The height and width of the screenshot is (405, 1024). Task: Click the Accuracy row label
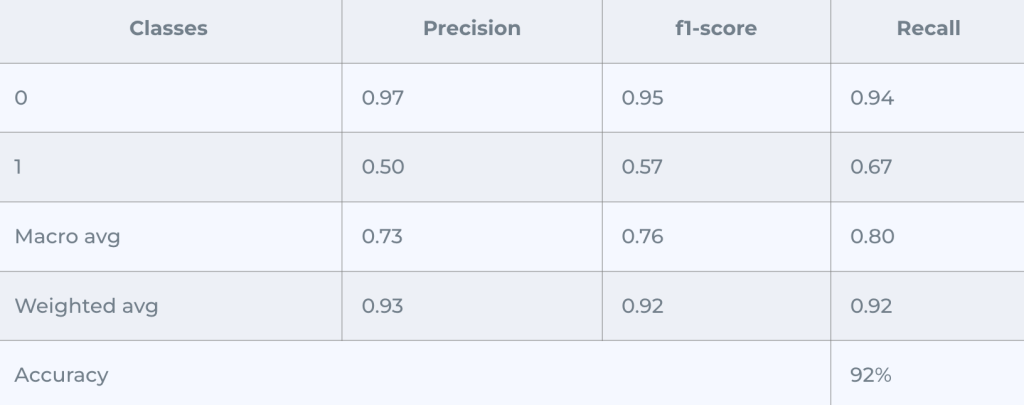pyautogui.click(x=61, y=375)
